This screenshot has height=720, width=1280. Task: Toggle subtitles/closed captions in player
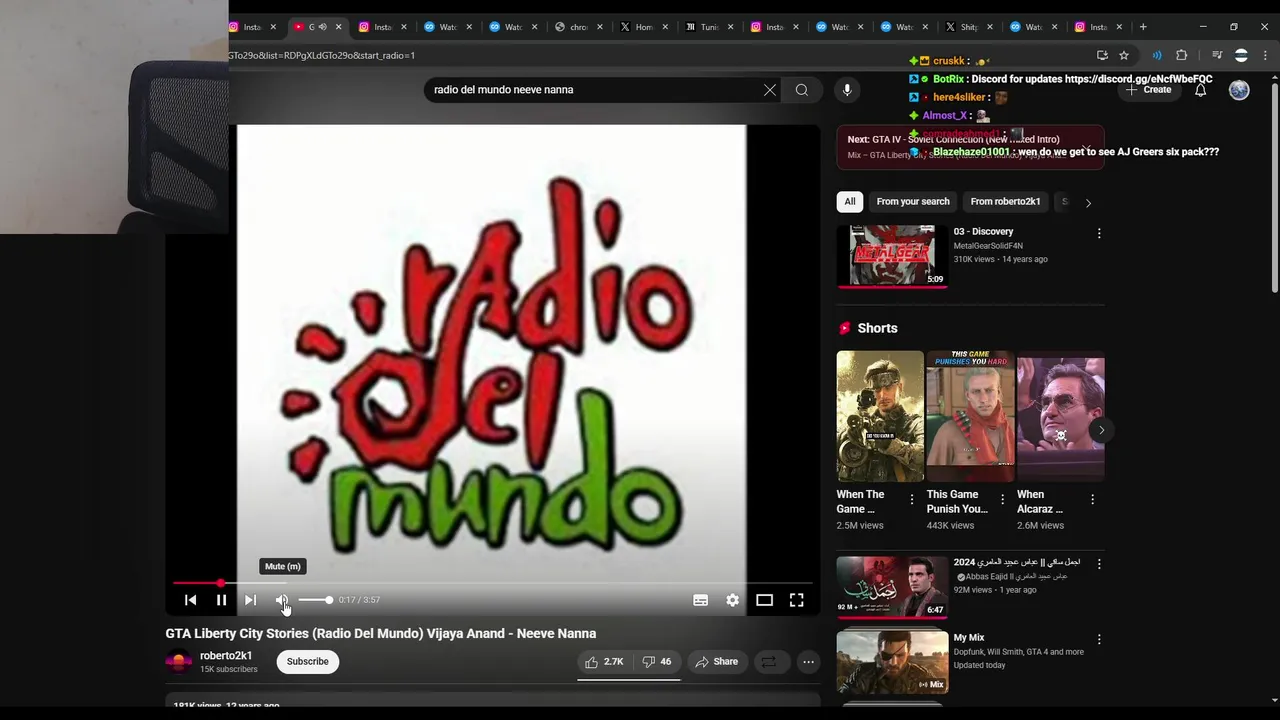(701, 600)
